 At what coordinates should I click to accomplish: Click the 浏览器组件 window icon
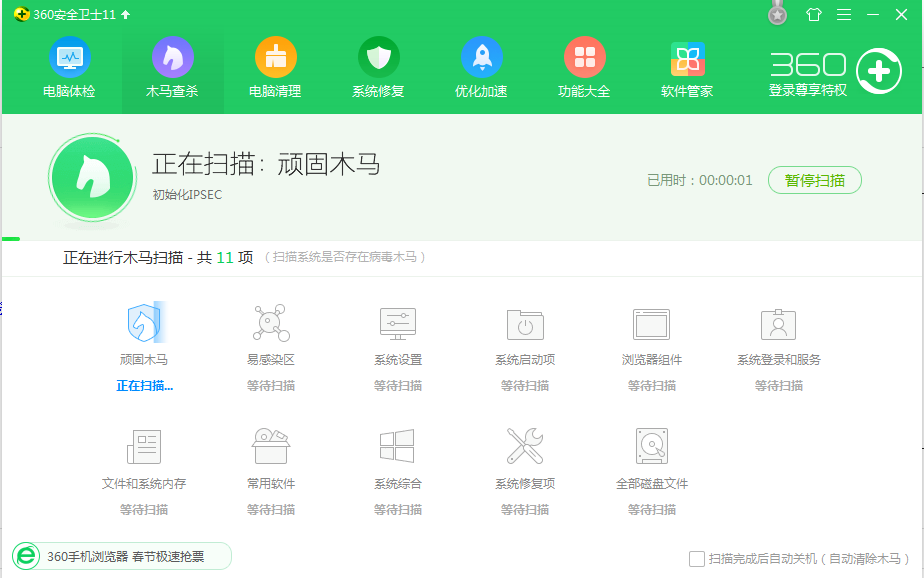[651, 324]
